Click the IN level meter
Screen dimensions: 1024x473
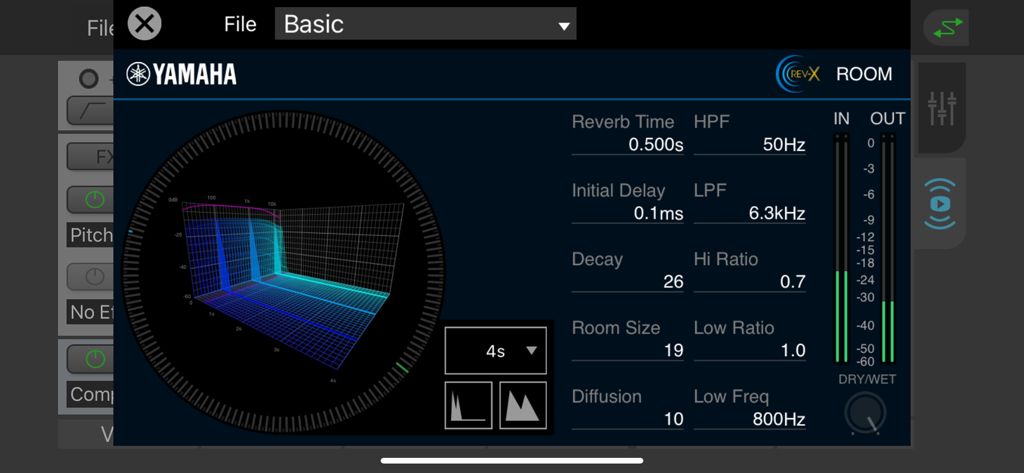tap(841, 248)
